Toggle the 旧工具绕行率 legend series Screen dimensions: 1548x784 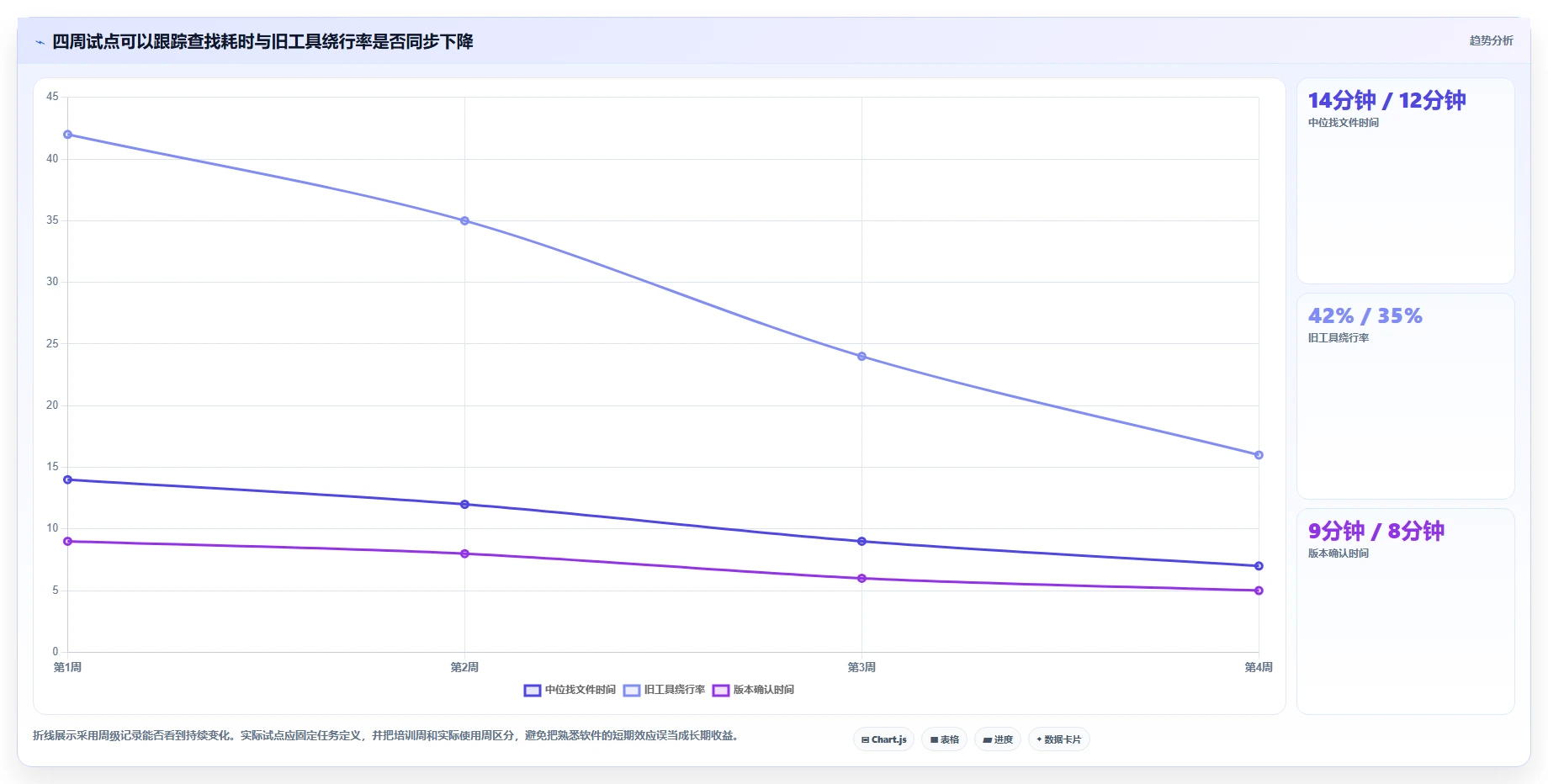[x=664, y=690]
